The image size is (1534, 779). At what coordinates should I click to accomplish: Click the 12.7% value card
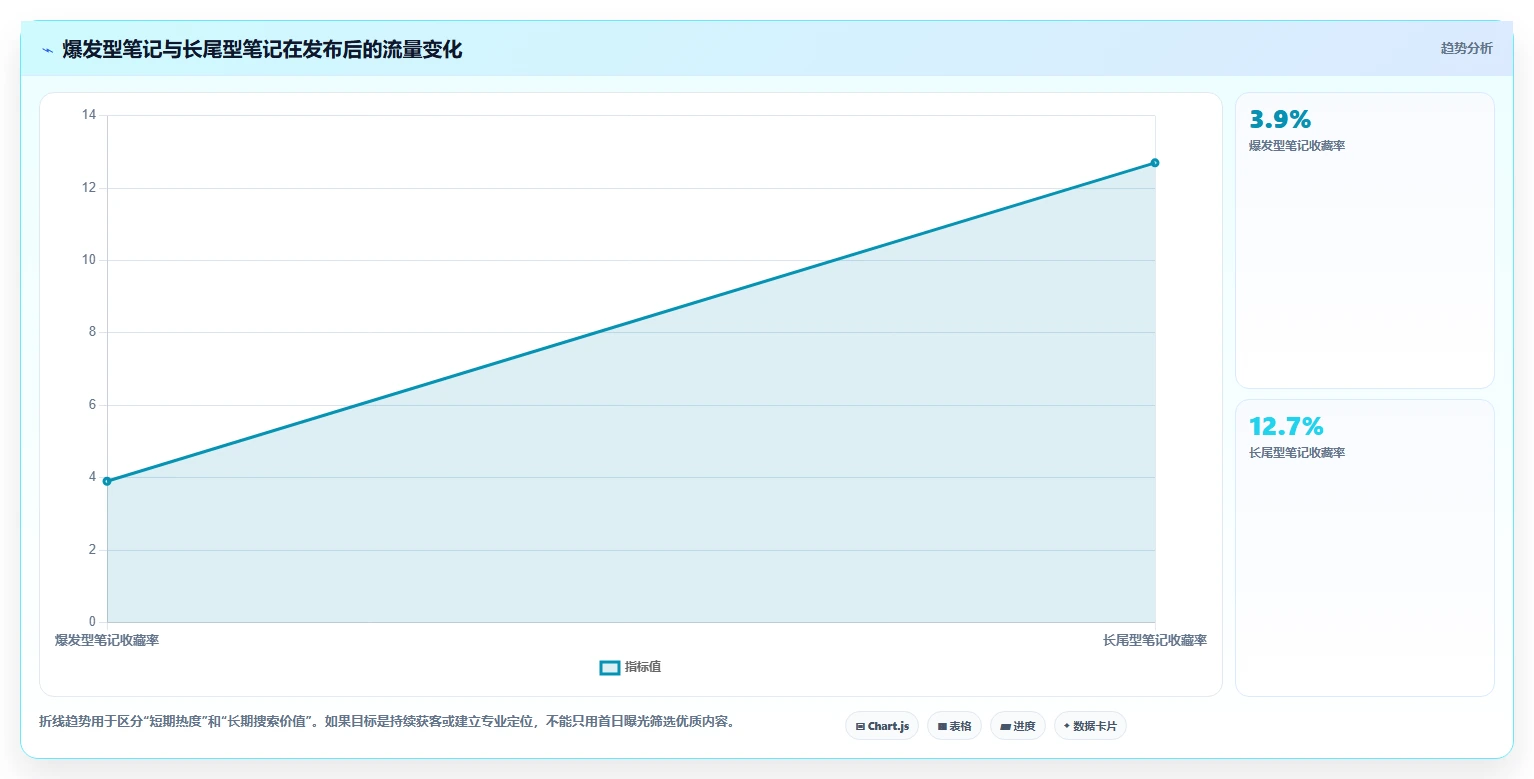pyautogui.click(x=1364, y=548)
